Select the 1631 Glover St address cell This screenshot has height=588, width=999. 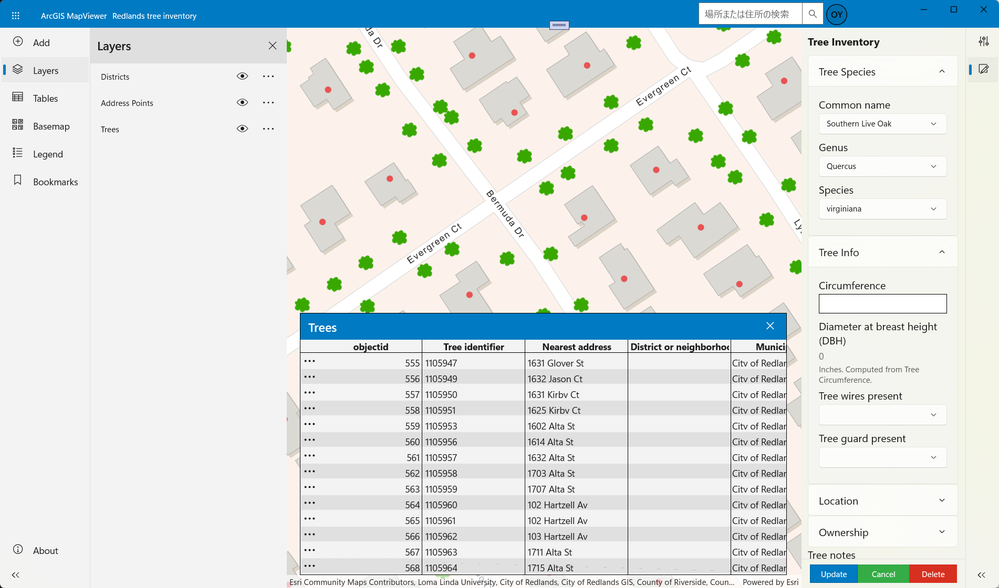[577, 363]
